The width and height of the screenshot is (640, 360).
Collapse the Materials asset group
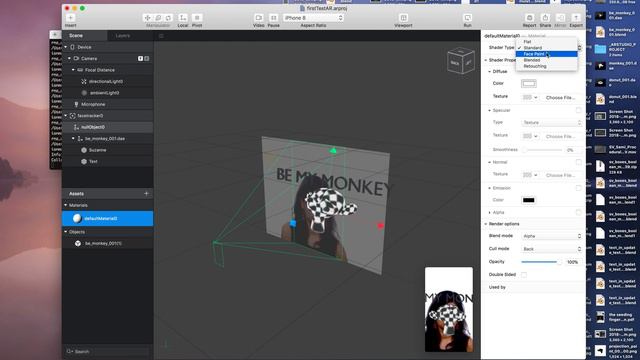tap(66, 205)
